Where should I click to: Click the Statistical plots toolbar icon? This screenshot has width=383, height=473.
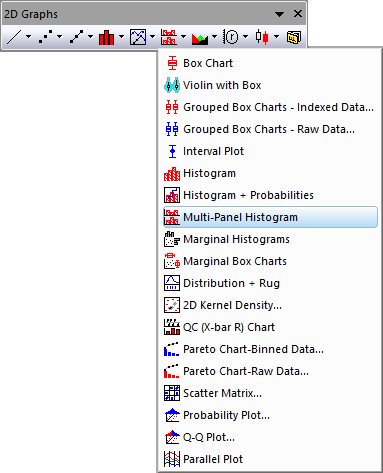pos(169,37)
